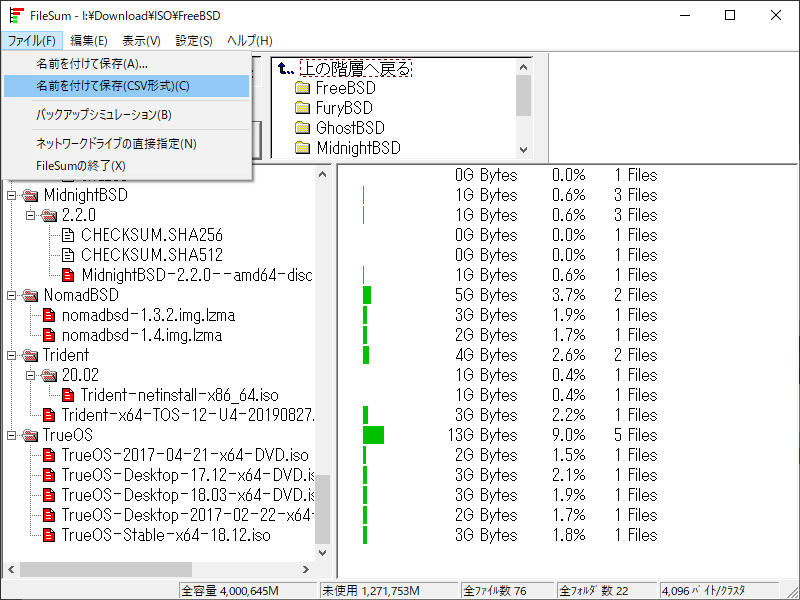Click the Trident 4G green usage bar

pyautogui.click(x=366, y=355)
